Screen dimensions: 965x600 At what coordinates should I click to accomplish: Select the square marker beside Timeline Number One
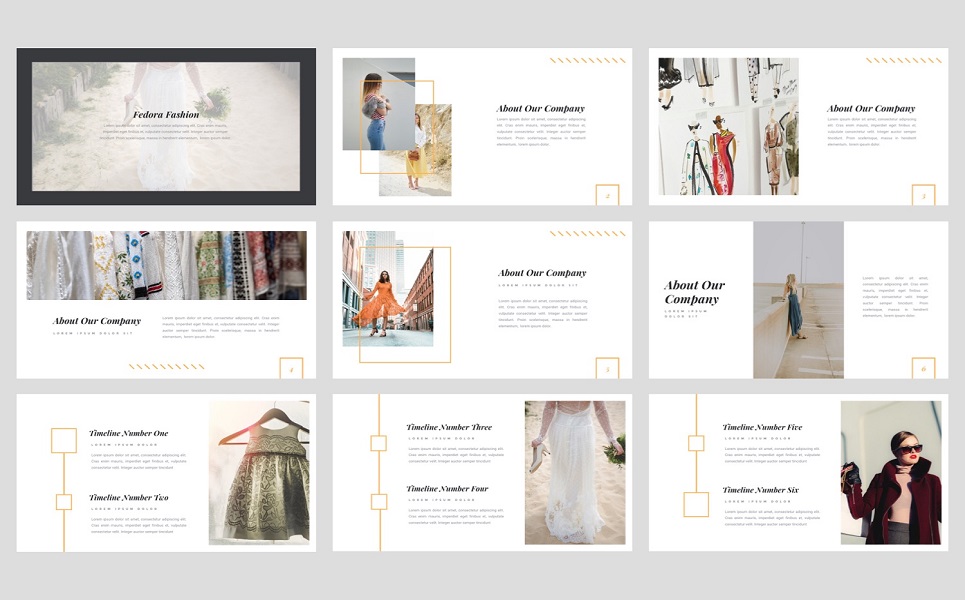(64, 441)
